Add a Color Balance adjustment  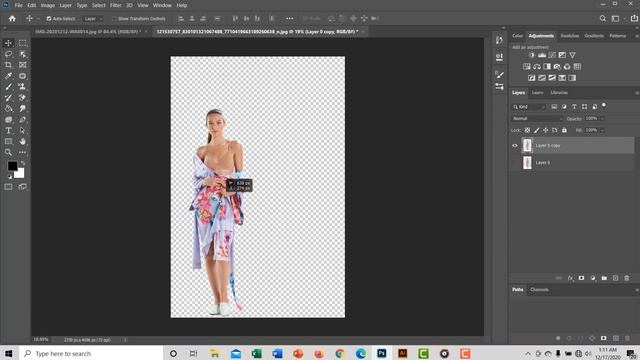(537, 67)
